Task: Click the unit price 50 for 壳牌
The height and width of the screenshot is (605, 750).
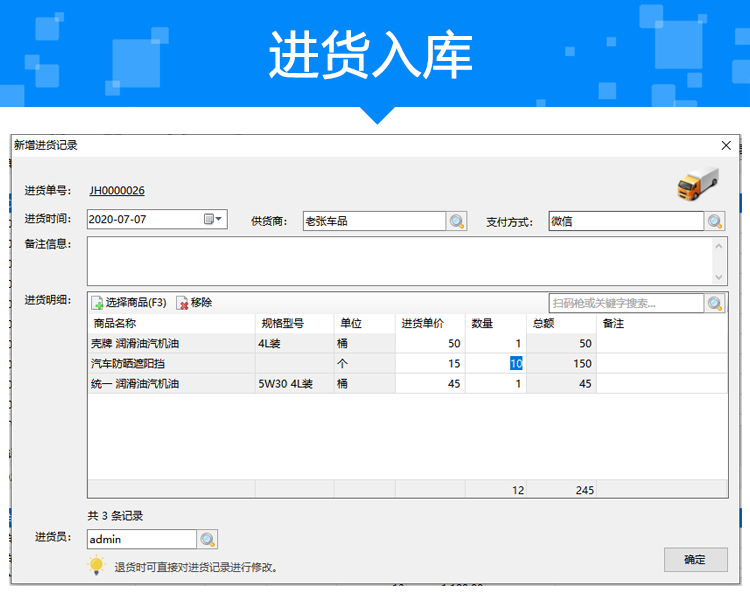Action: tap(430, 343)
